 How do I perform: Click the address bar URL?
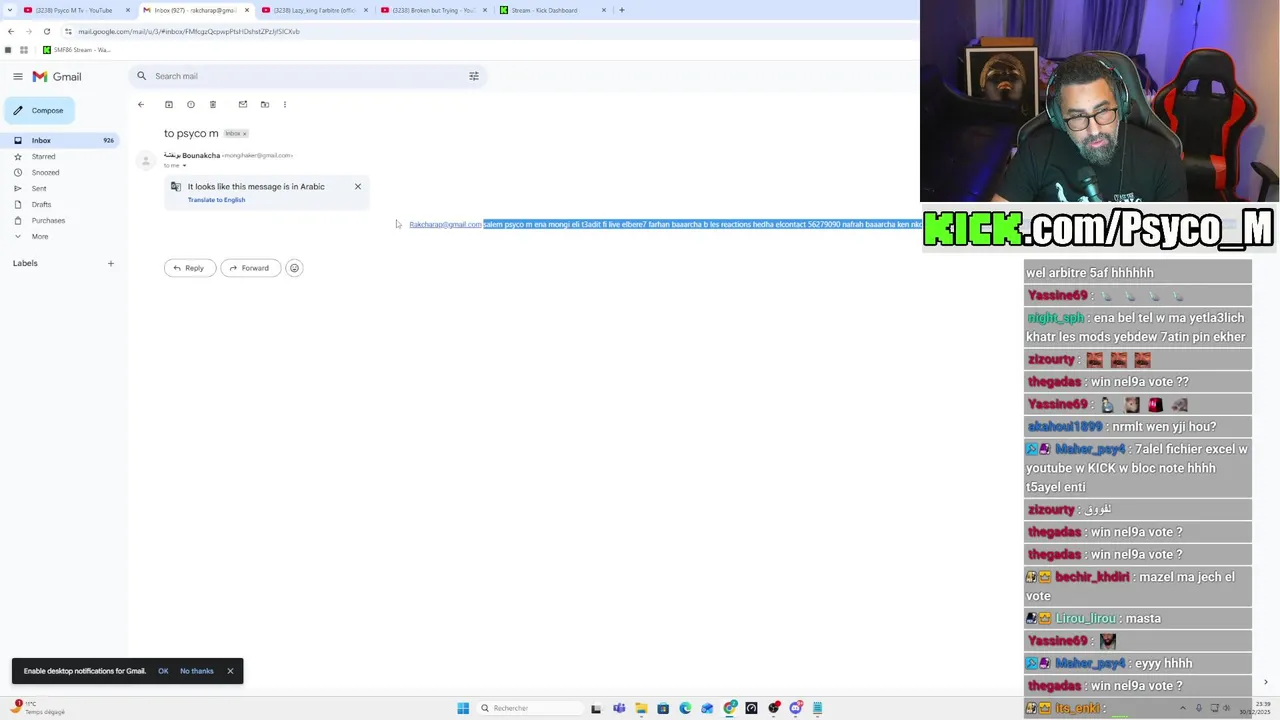[189, 31]
